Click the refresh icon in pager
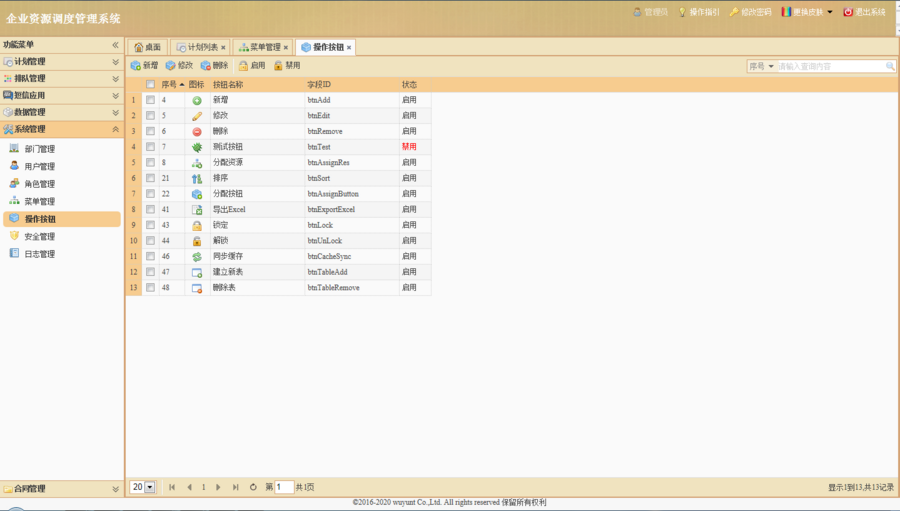900x511 pixels. (253, 487)
